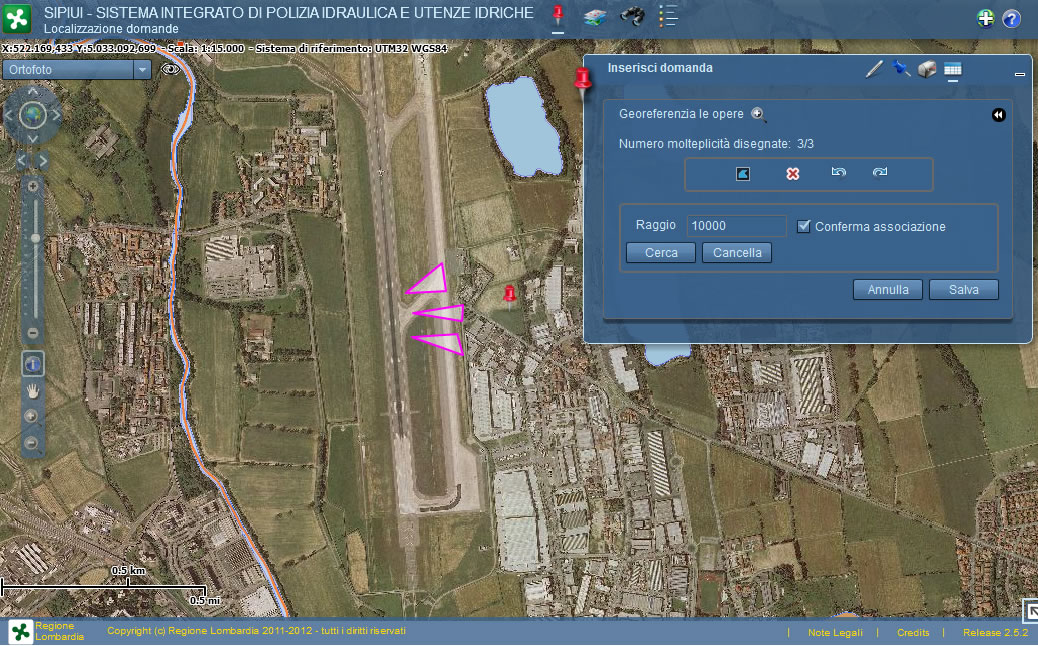
Task: Click the zoom slider handle
Action: pyautogui.click(x=35, y=238)
